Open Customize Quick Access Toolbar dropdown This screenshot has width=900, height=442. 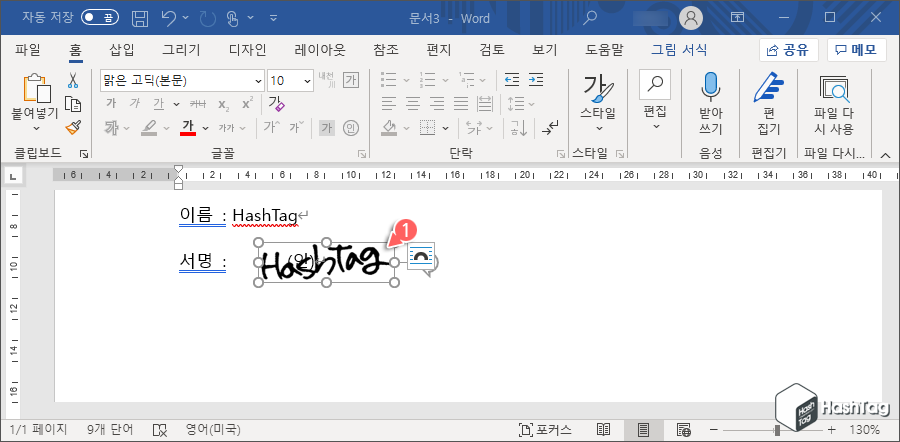click(x=273, y=18)
